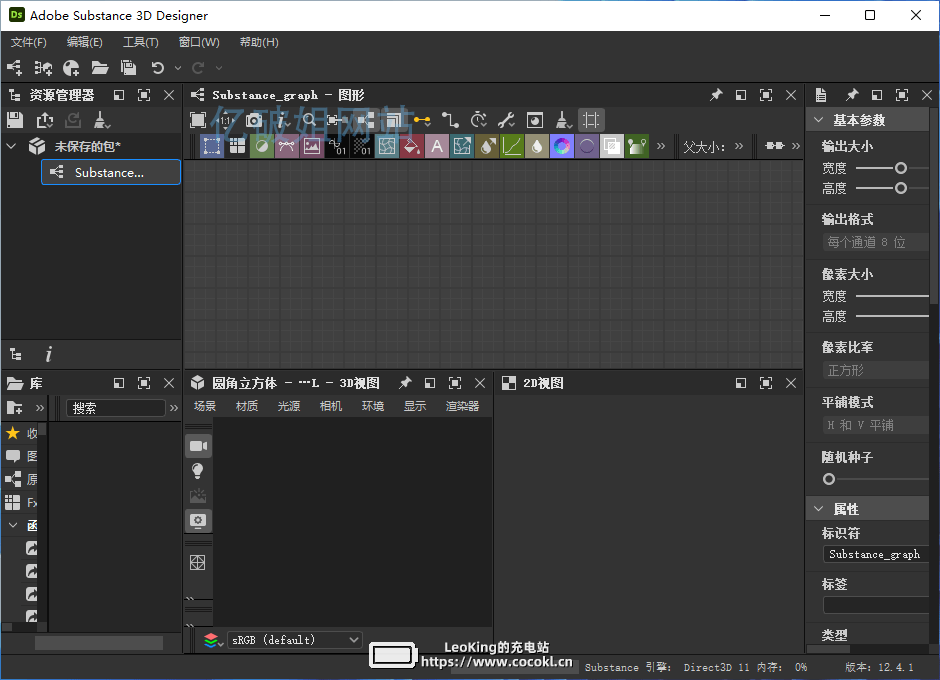
Task: Add an HSL node (color ring icon)
Action: pos(562,146)
